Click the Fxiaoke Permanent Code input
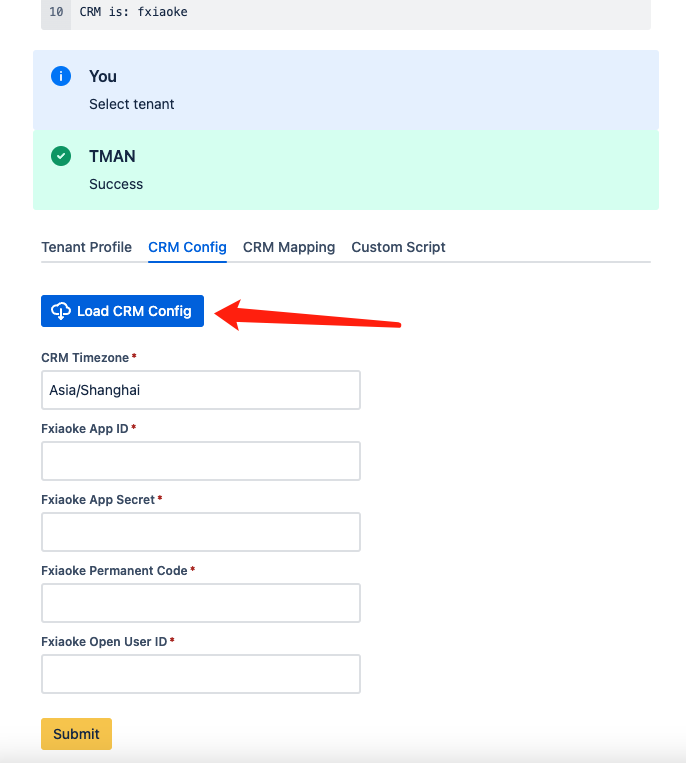The height and width of the screenshot is (763, 686). click(201, 603)
